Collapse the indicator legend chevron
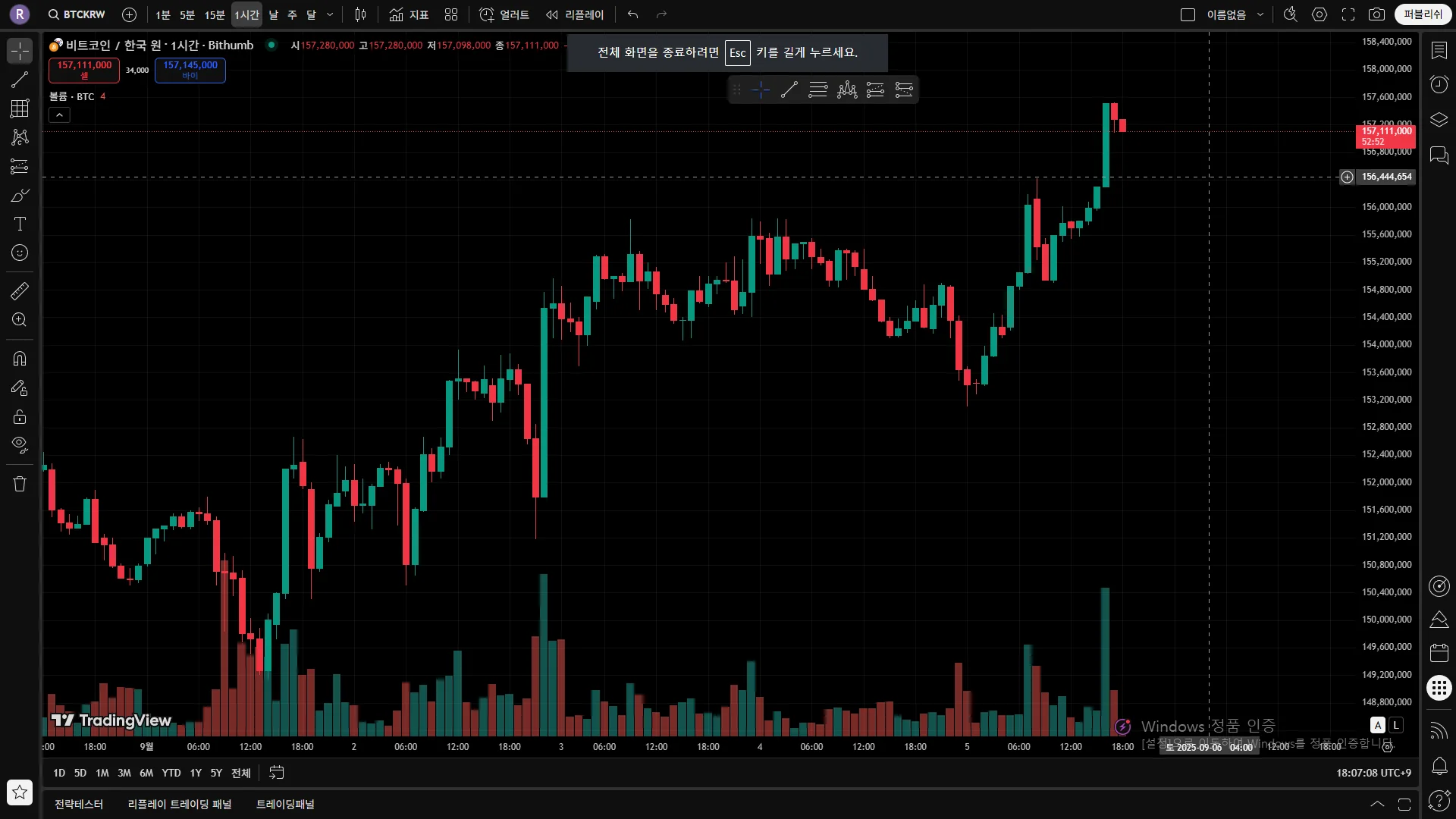1456x819 pixels. click(x=59, y=115)
